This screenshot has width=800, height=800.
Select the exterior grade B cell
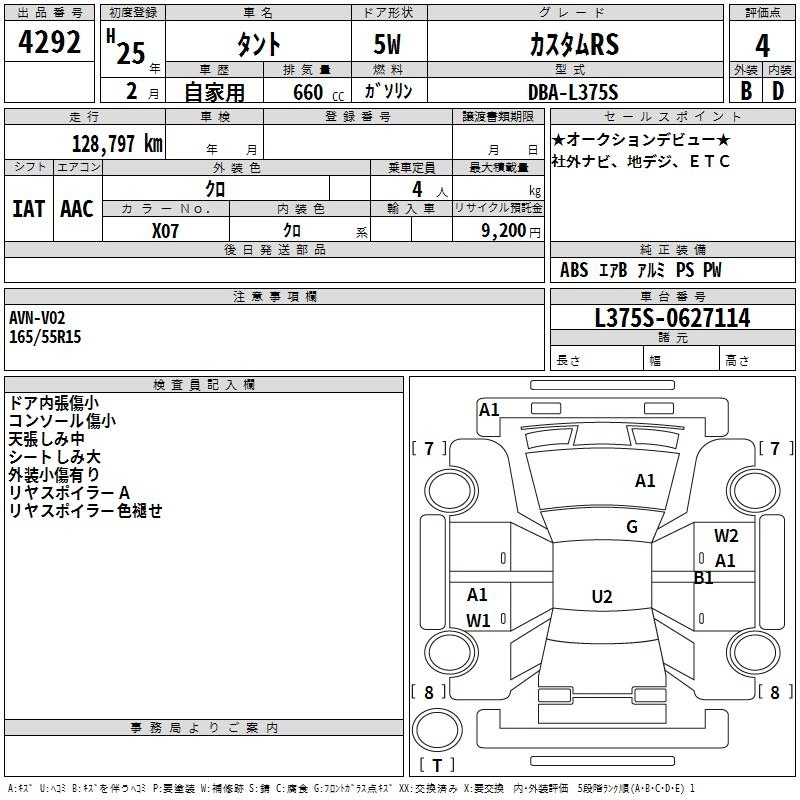click(x=745, y=92)
